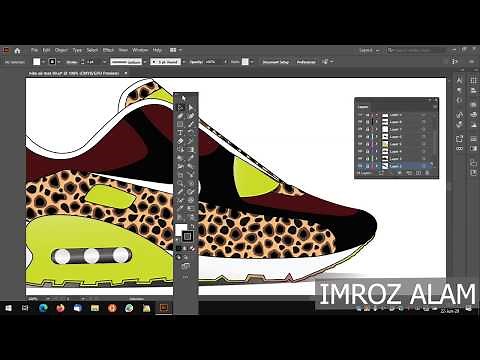Open the workspace switcher dropdown
Viewport: 480px width, 360px height.
369,50
